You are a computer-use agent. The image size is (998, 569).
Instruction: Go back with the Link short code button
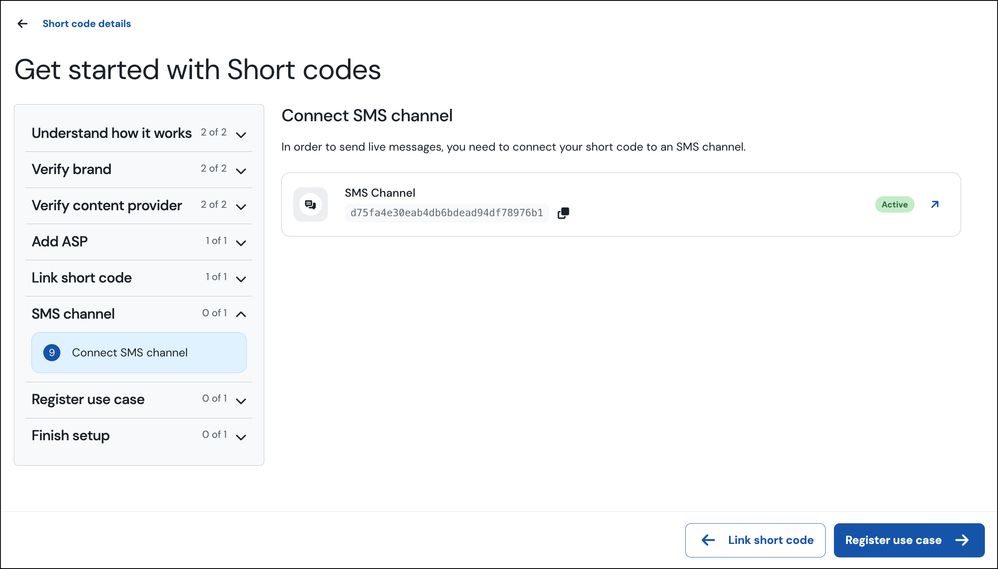click(x=755, y=540)
